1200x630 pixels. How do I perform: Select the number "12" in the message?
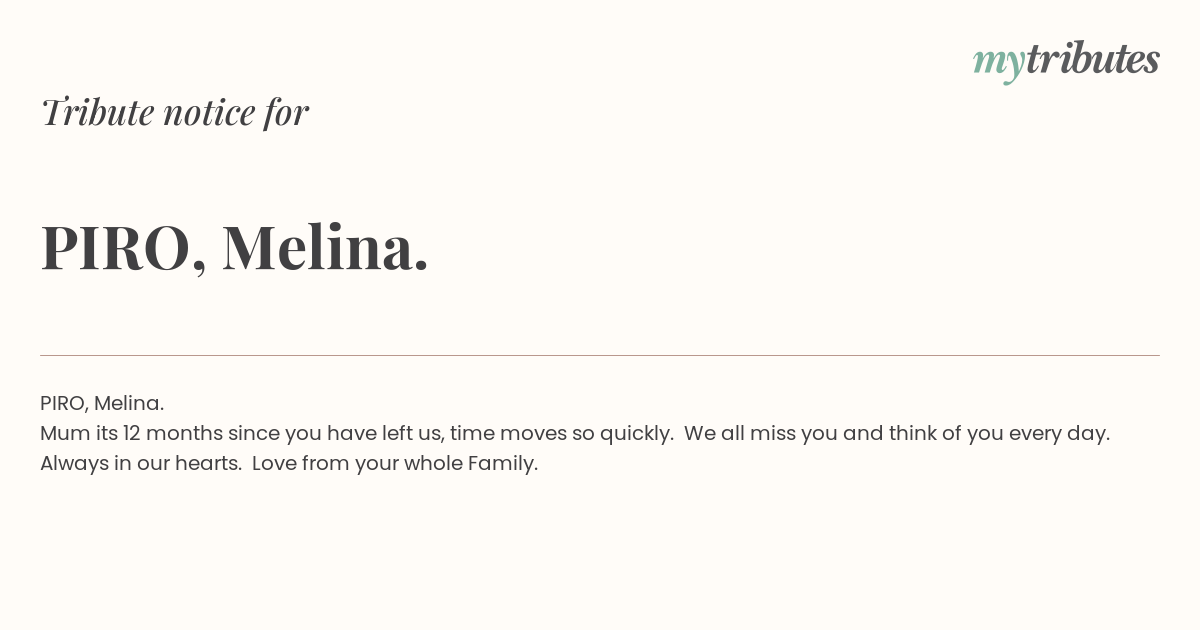point(133,434)
